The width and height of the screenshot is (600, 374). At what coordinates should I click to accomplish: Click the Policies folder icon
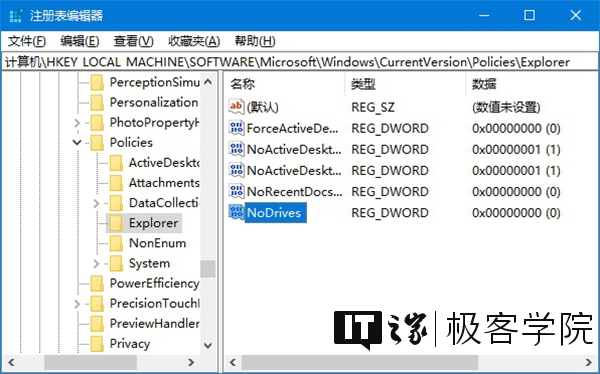coord(97,143)
